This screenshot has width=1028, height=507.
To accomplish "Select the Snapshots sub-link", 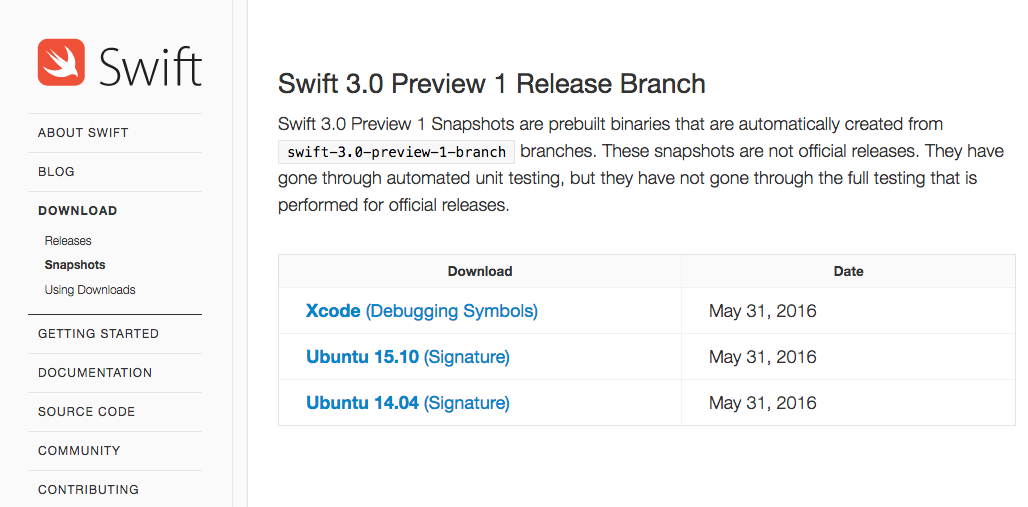I will tap(75, 265).
